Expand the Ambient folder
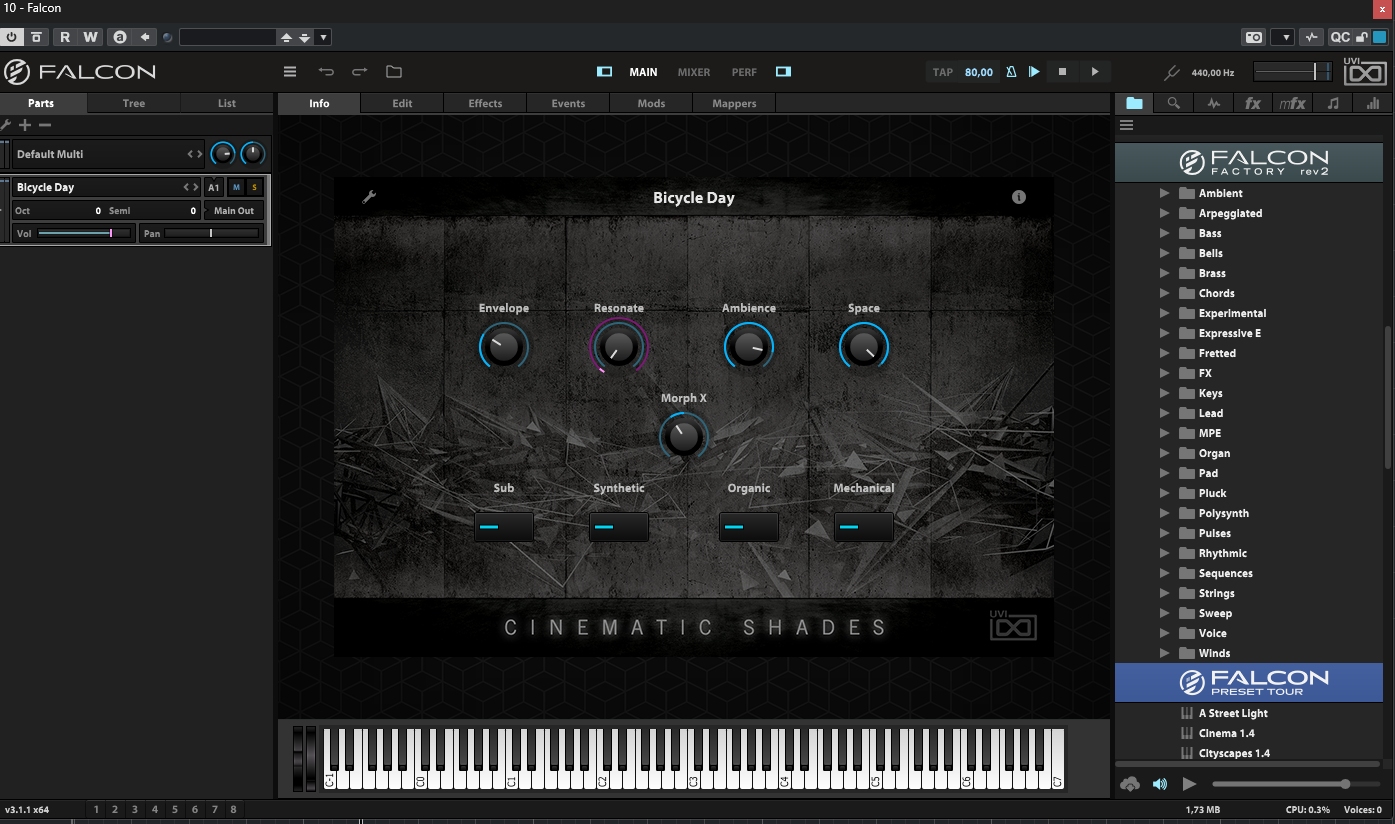The width and height of the screenshot is (1395, 824). [1164, 193]
